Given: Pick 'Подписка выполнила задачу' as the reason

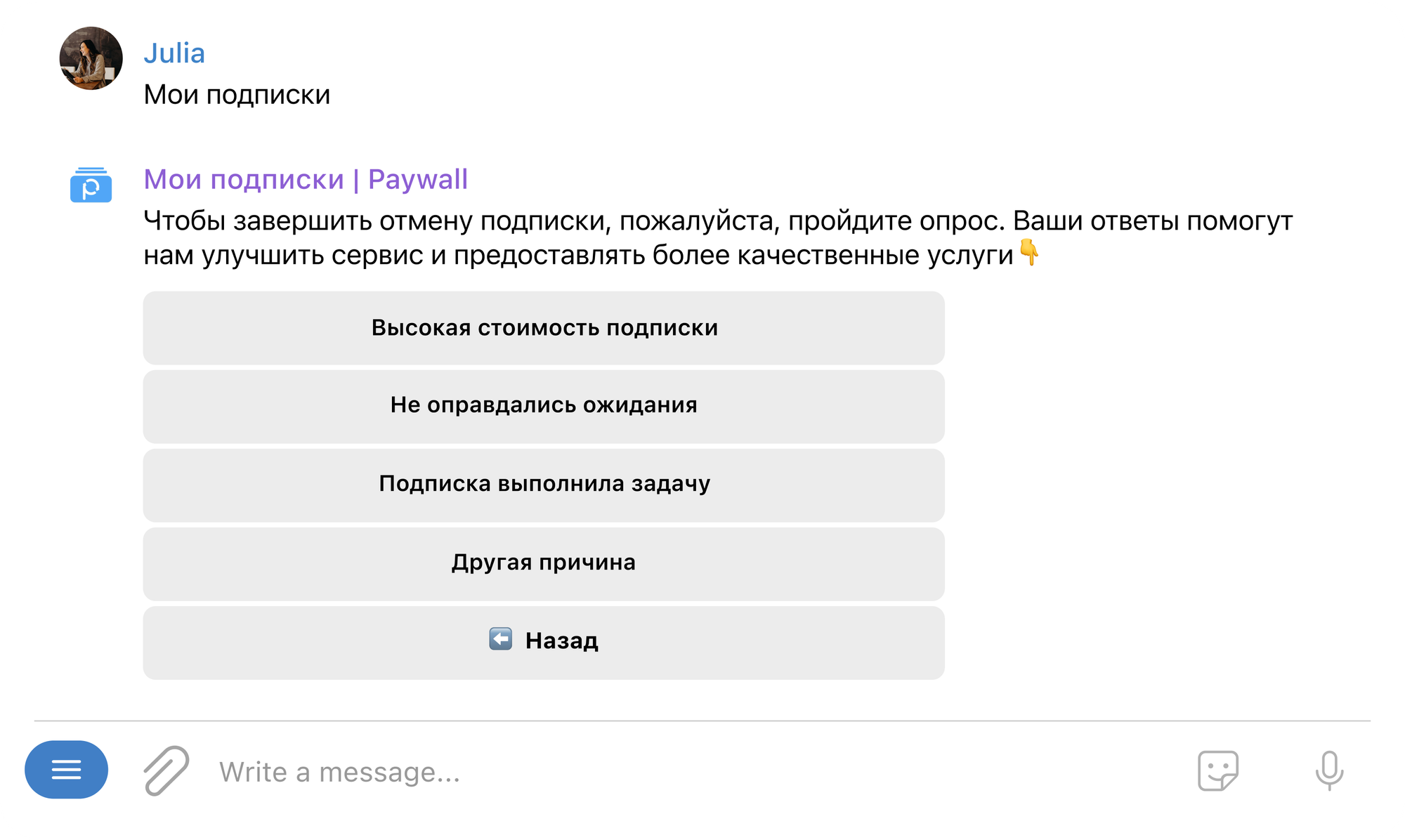Looking at the screenshot, I should 544,485.
